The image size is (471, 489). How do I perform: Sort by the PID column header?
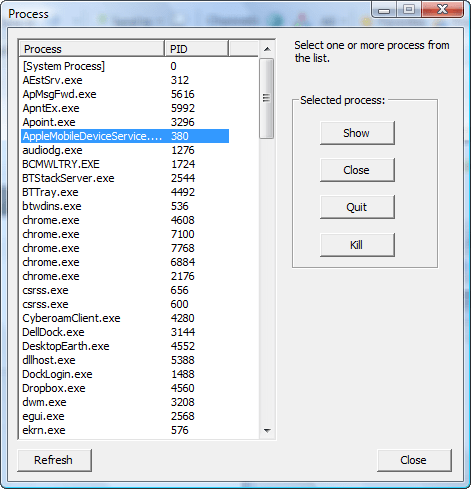(196, 49)
